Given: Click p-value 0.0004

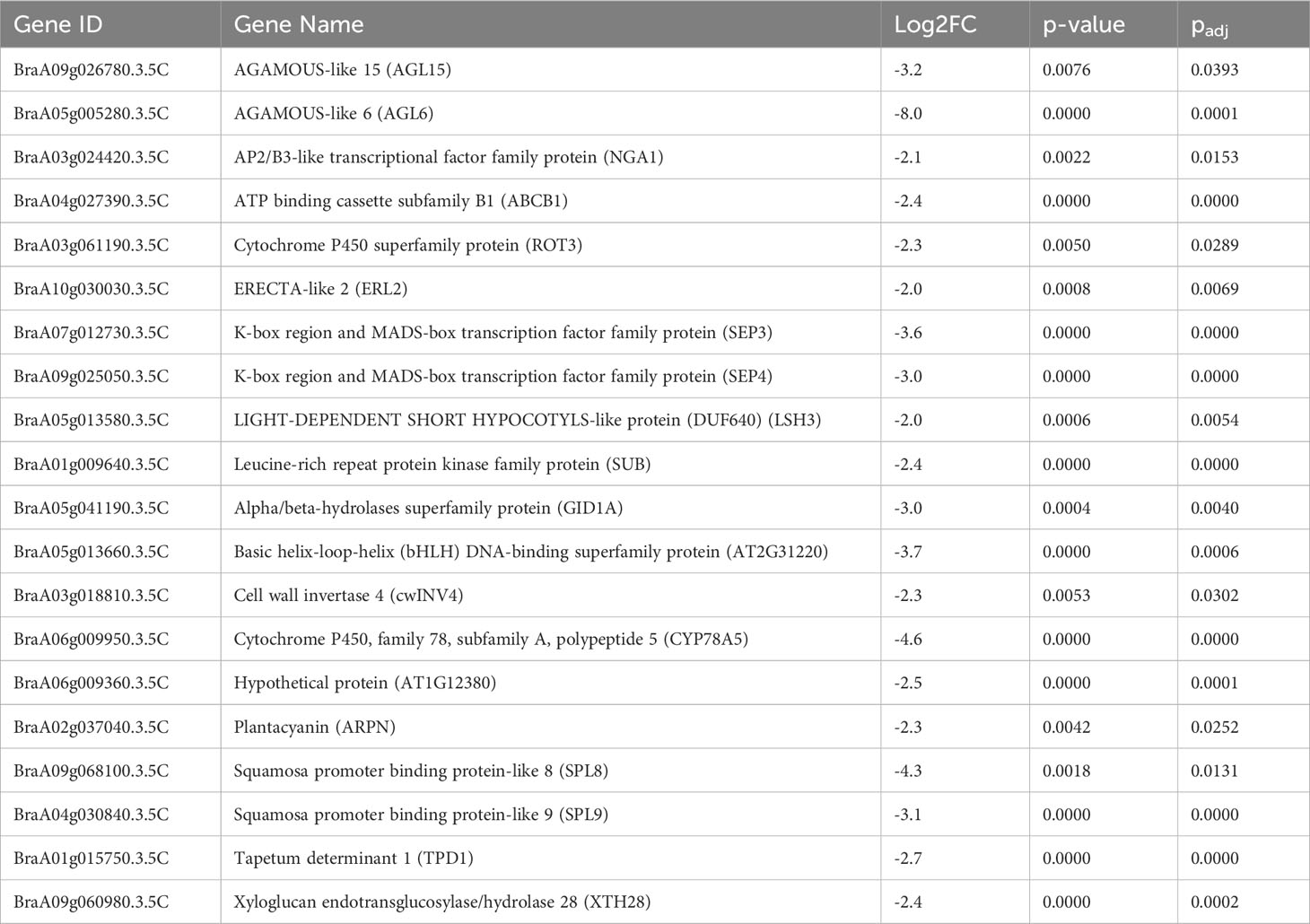Looking at the screenshot, I should pyautogui.click(x=1066, y=509).
